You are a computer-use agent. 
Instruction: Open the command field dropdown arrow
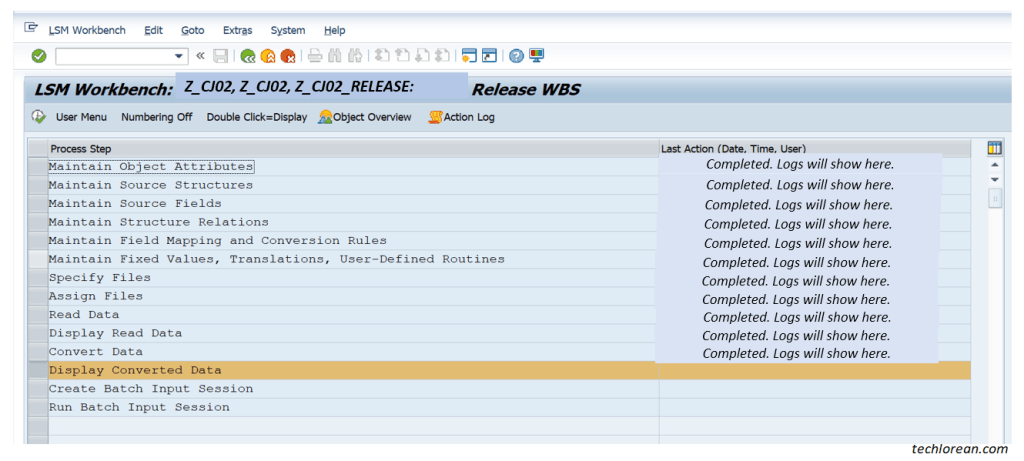pyautogui.click(x=179, y=56)
